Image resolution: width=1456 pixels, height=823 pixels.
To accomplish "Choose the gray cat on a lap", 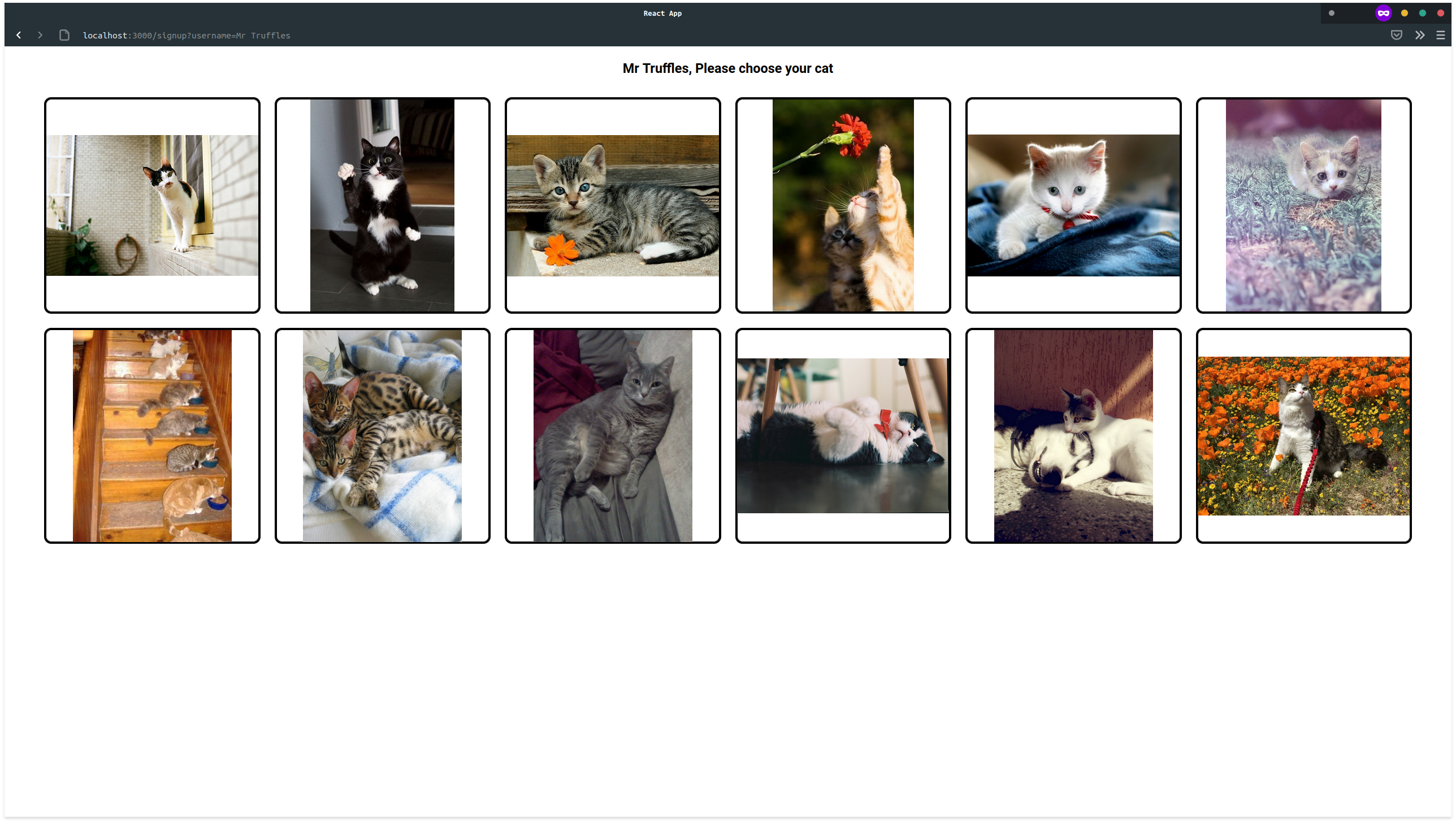I will [x=612, y=436].
